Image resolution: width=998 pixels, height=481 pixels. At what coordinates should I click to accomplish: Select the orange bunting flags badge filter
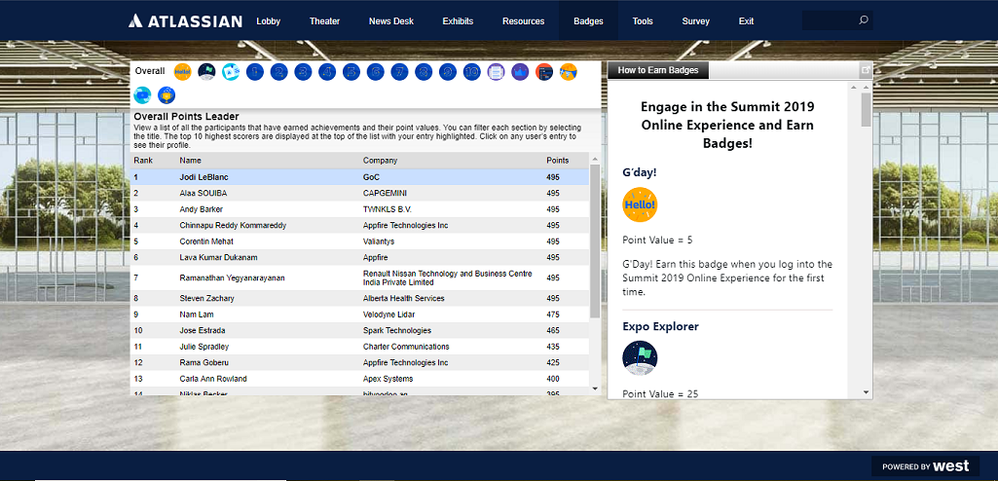point(568,72)
